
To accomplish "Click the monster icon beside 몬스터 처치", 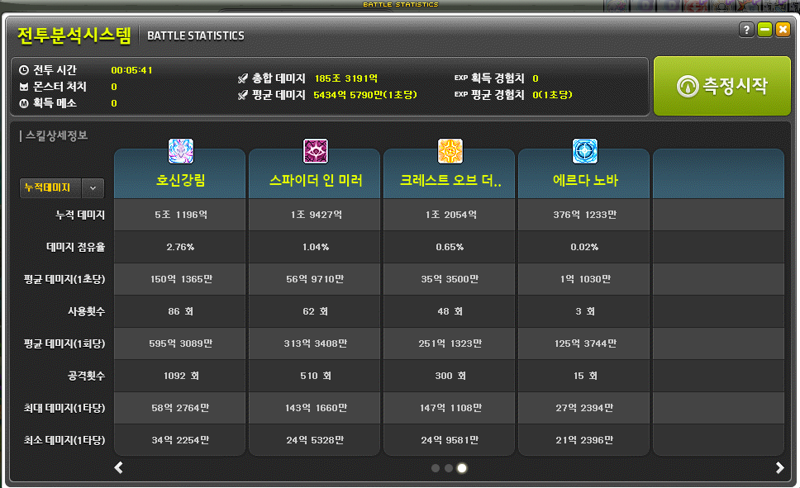I will (23, 87).
